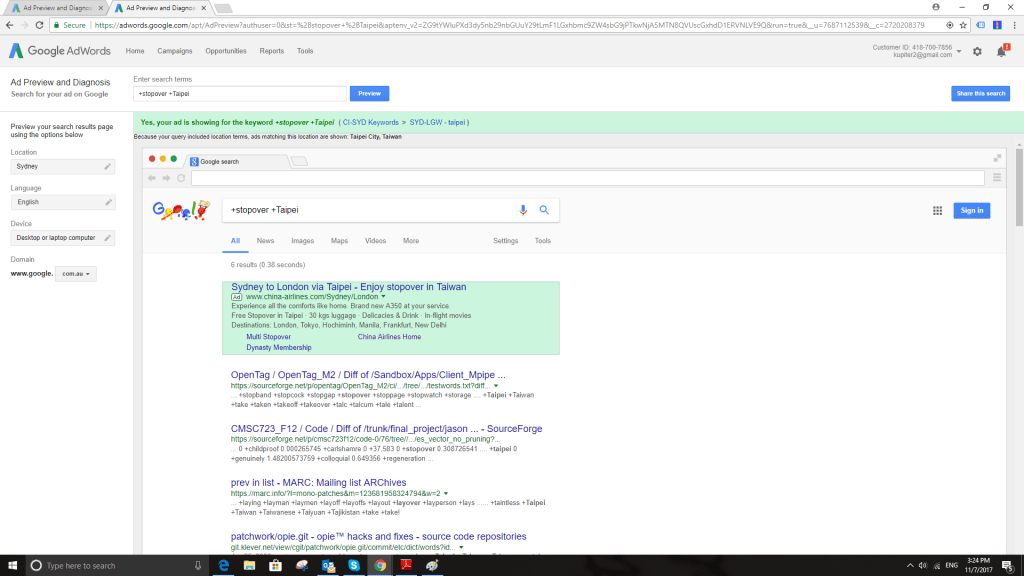
Task: Show hidden system tray icons
Action: point(910,566)
